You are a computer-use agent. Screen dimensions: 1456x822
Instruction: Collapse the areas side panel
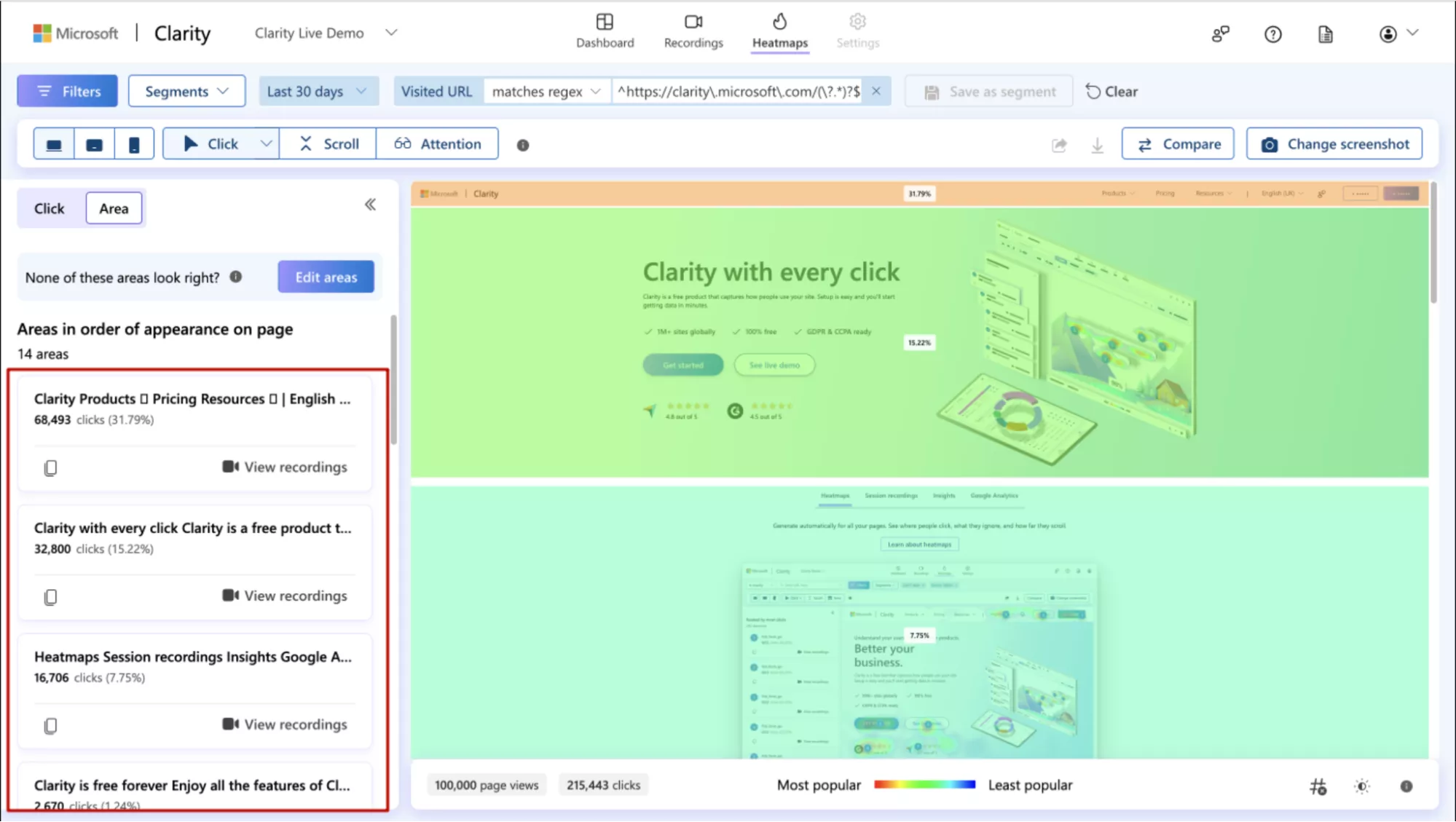[370, 205]
